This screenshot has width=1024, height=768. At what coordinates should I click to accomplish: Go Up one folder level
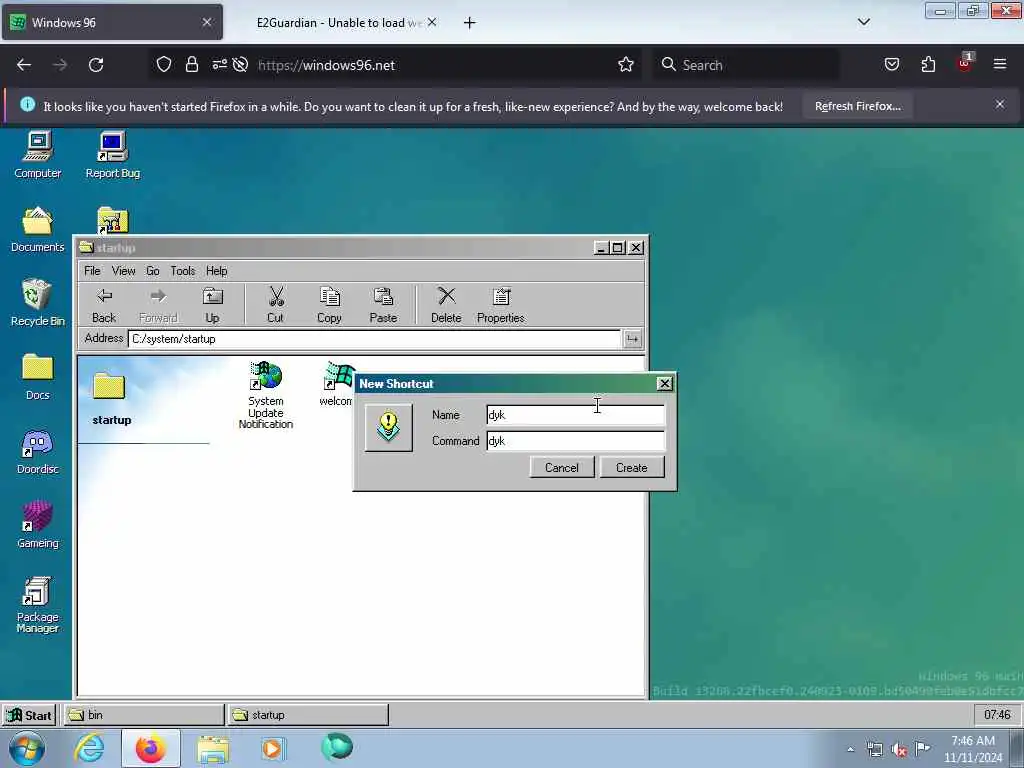pyautogui.click(x=212, y=305)
